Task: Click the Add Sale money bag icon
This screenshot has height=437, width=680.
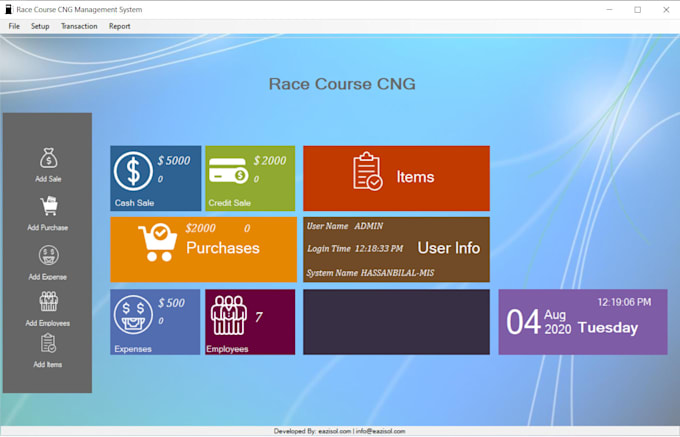Action: 49,158
